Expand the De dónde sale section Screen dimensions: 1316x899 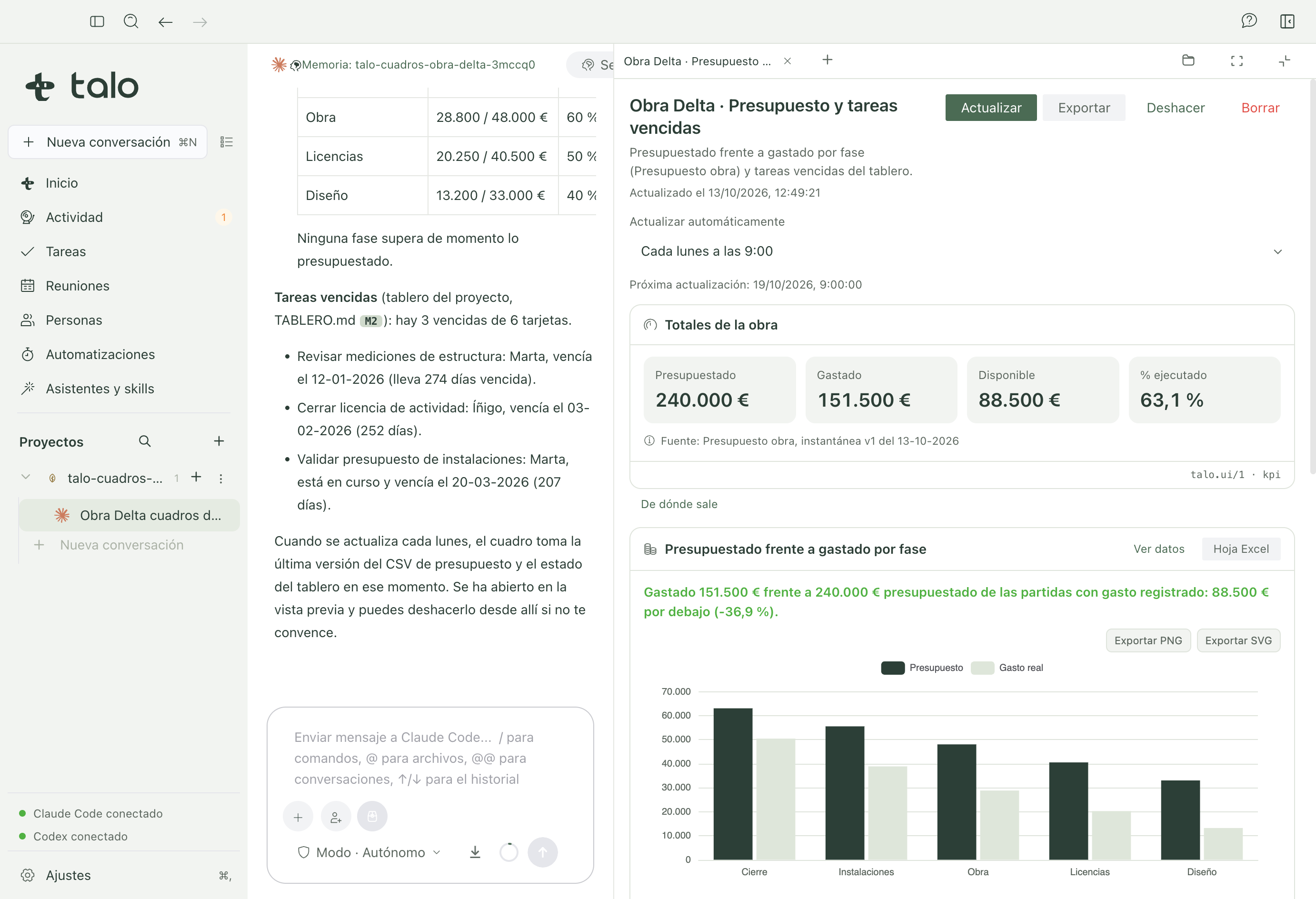679,504
